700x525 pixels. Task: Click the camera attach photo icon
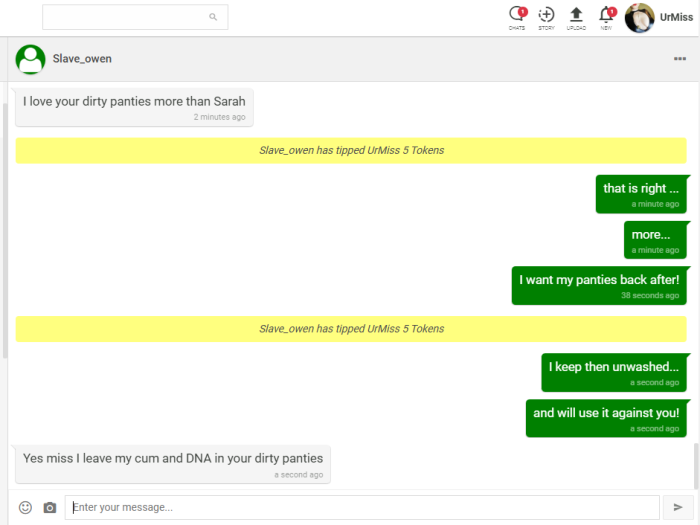(x=50, y=508)
